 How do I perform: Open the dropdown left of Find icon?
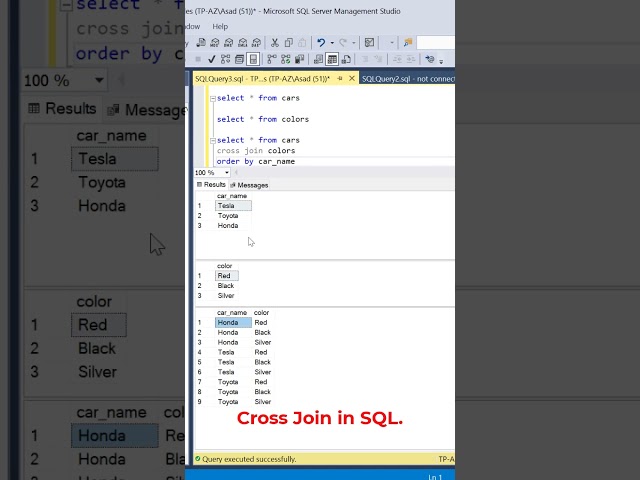(392, 42)
